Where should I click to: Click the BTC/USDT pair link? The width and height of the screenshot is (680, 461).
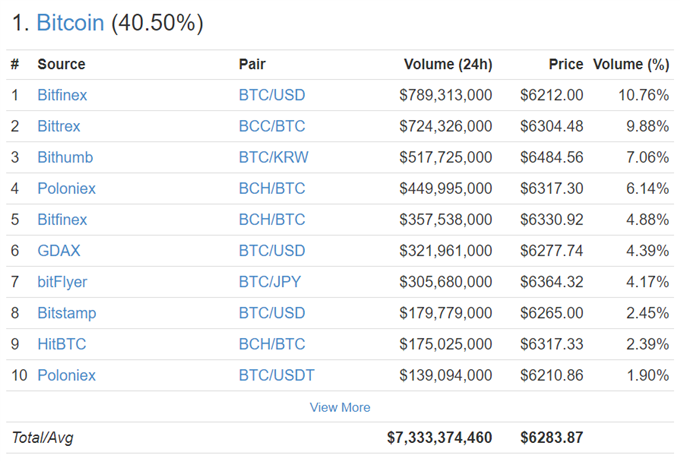[x=277, y=376]
